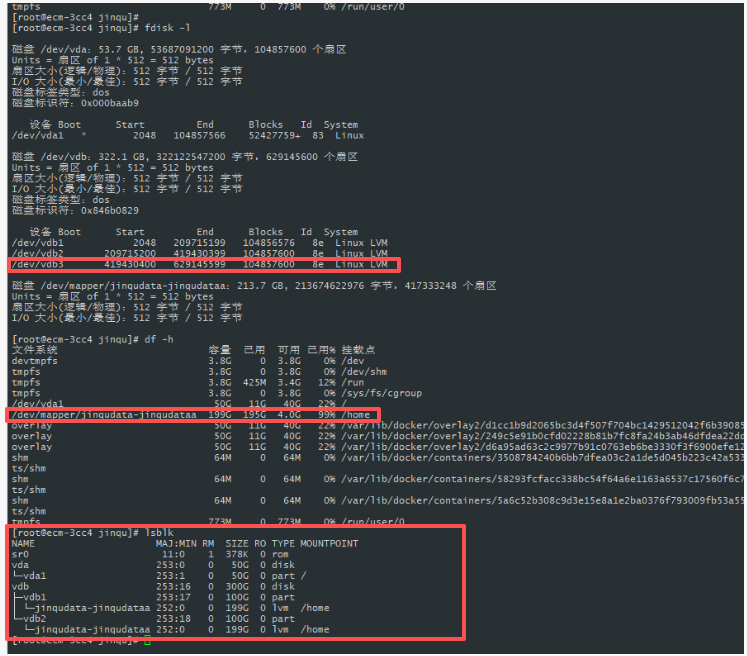Click the 'fdisk -l' command text
The width and height of the screenshot is (747, 656).
coord(167,28)
